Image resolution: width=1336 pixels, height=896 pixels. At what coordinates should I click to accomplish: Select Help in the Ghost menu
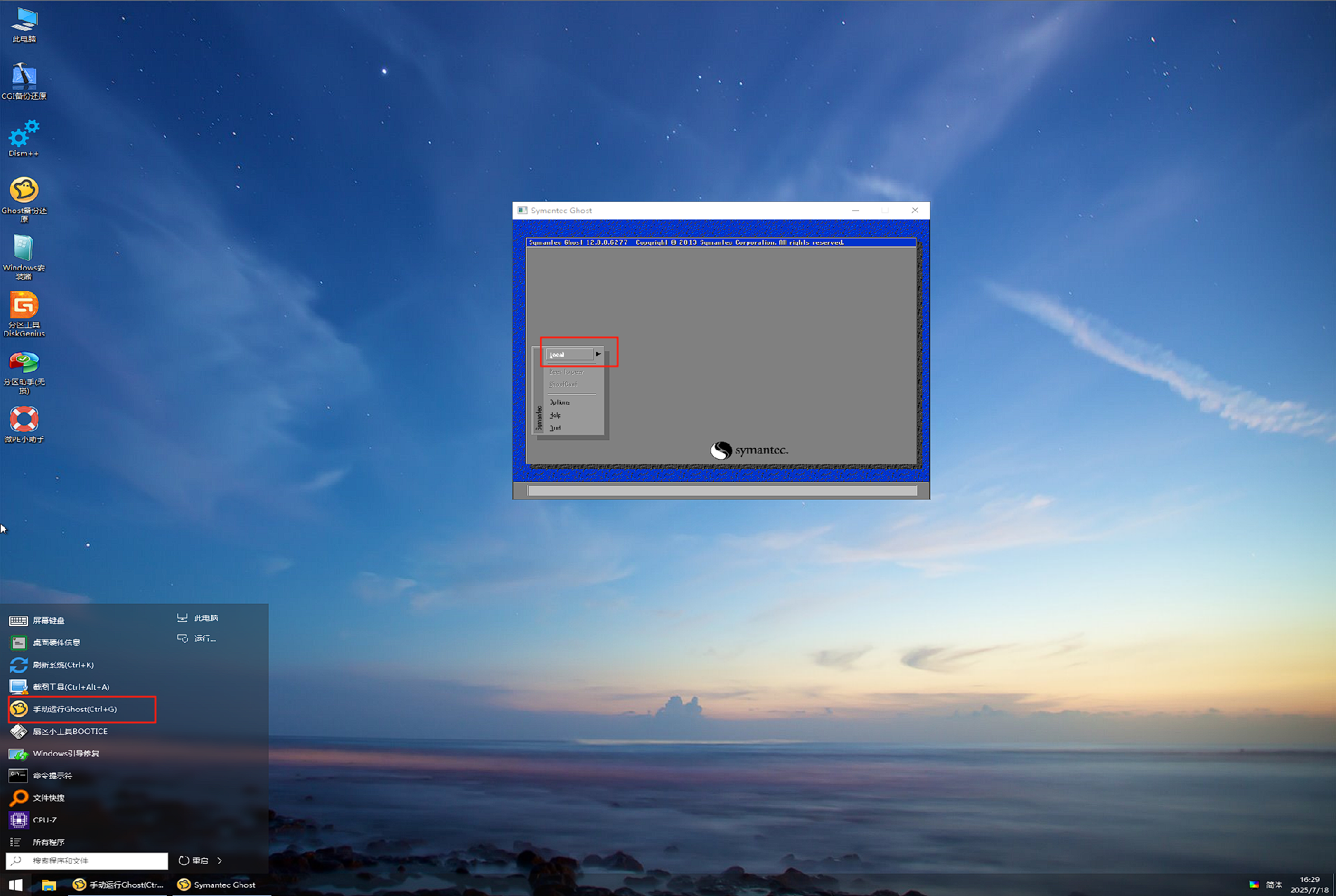pos(555,415)
